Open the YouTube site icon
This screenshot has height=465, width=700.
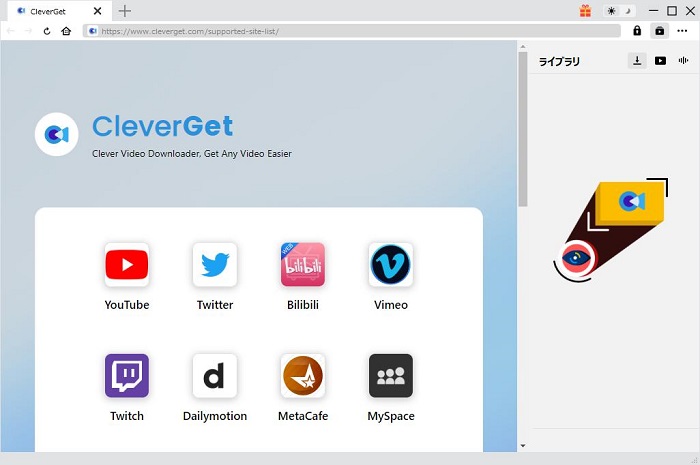[127, 265]
